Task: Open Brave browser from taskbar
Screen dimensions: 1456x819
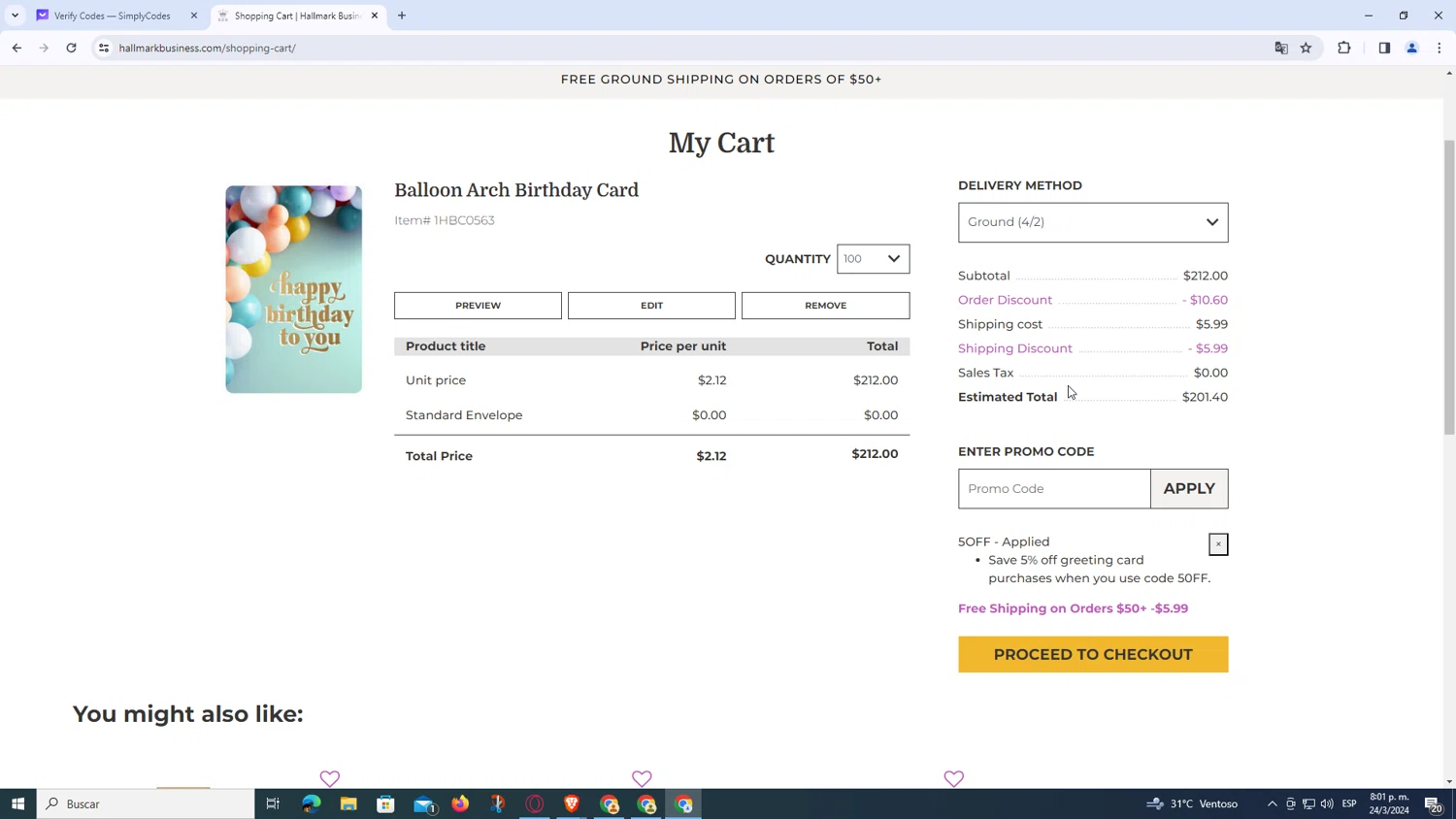Action: pos(572,803)
